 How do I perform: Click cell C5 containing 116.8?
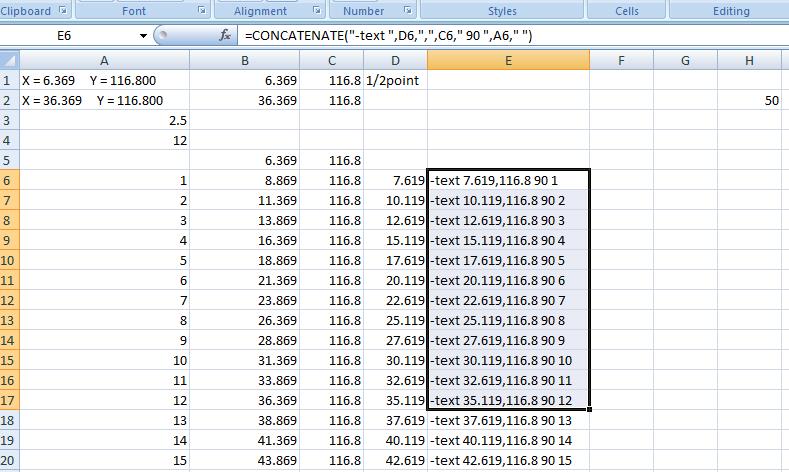click(332, 160)
